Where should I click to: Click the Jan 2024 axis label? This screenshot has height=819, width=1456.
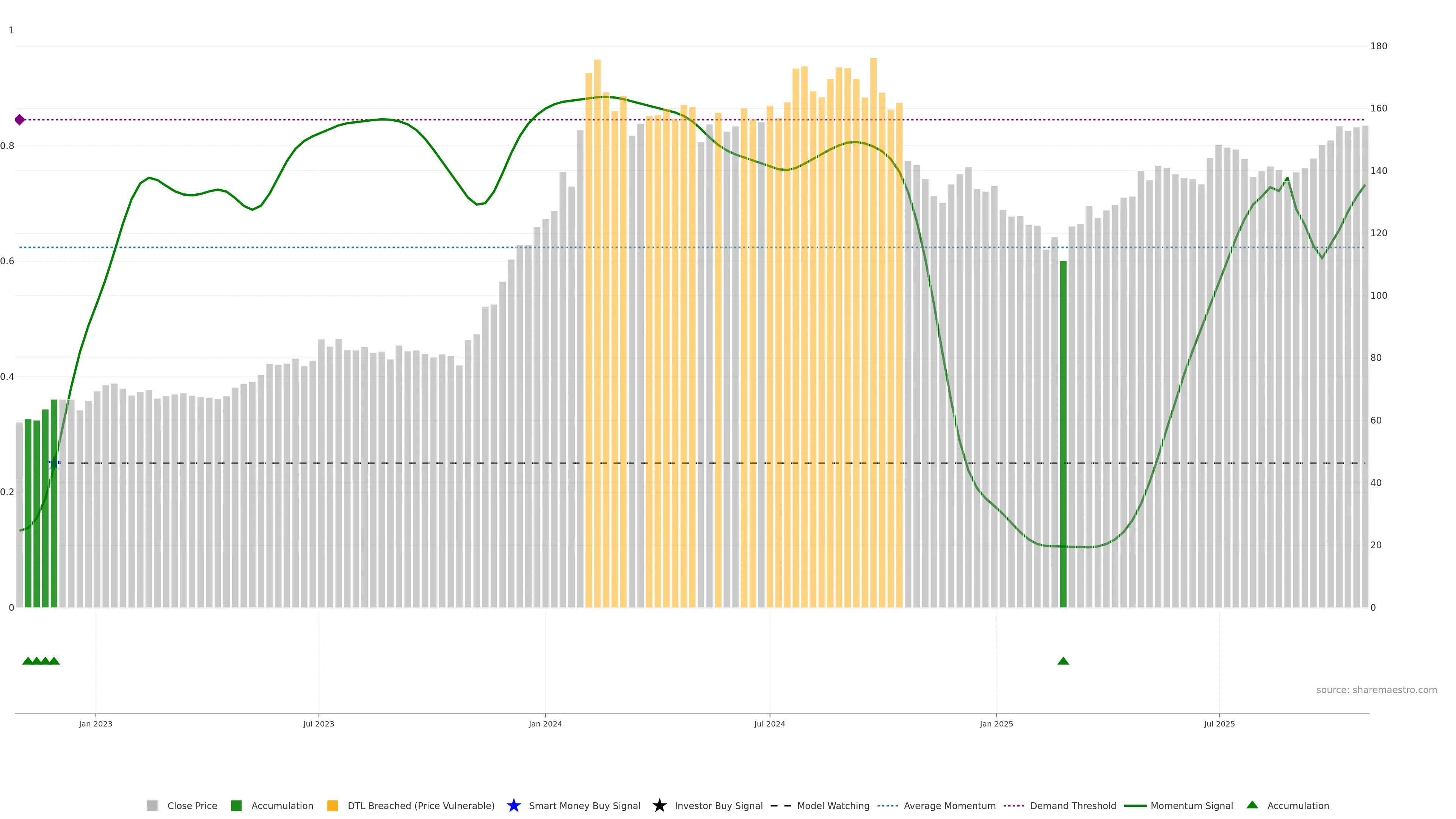coord(545,723)
